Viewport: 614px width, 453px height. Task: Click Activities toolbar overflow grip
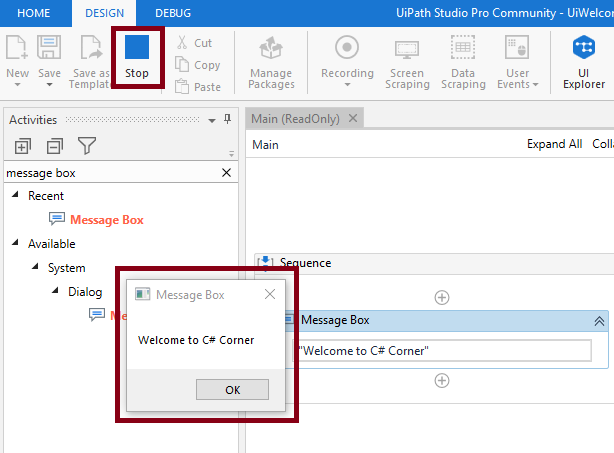tap(231, 153)
